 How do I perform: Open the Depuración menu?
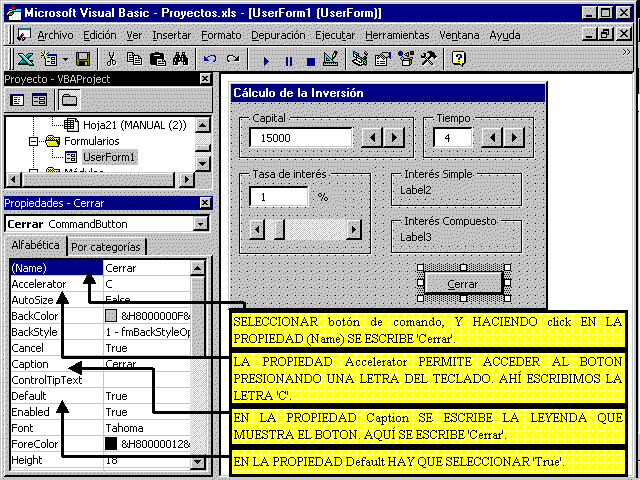278,36
